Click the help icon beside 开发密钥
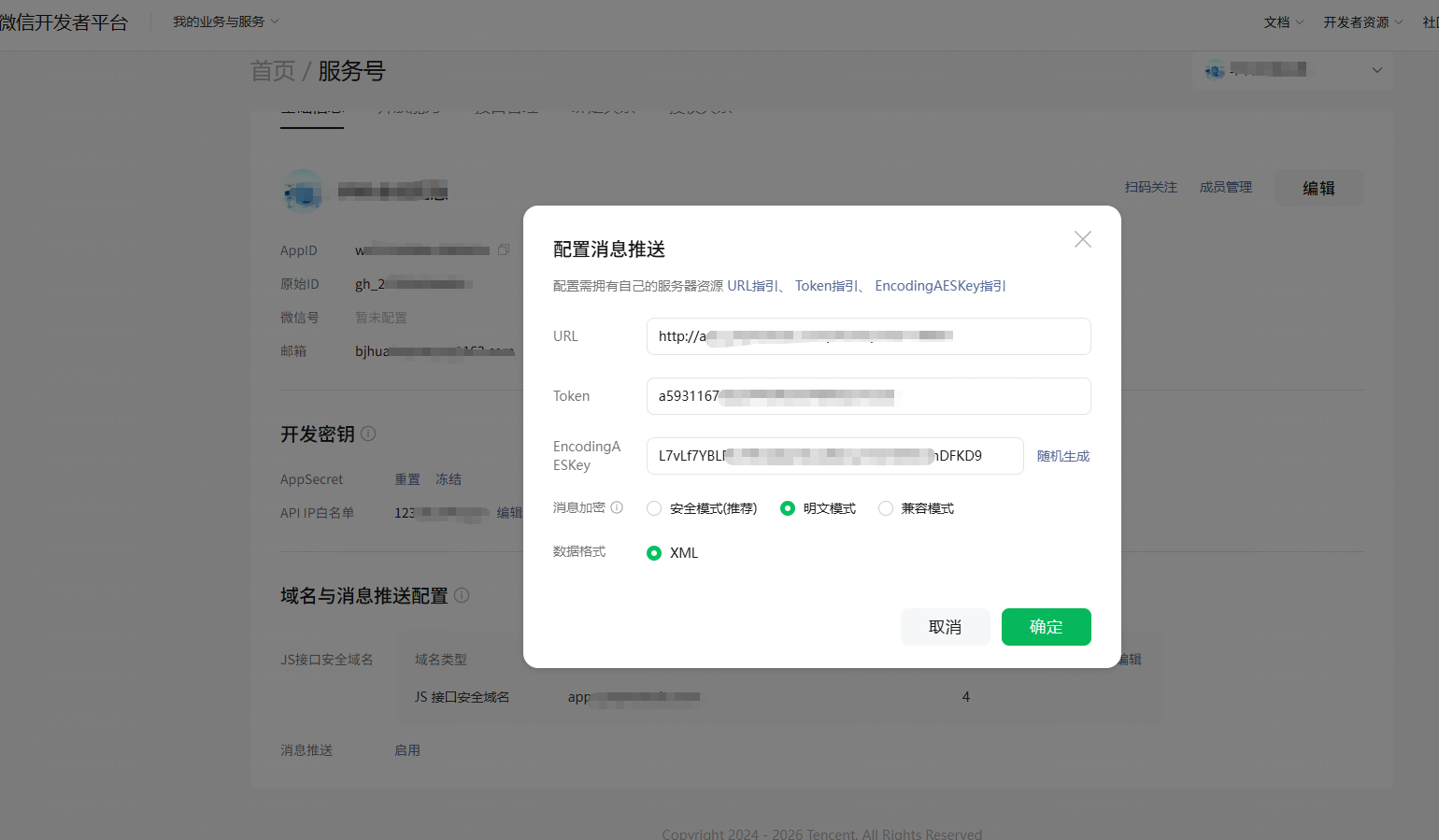The width and height of the screenshot is (1439, 840). coord(368,434)
